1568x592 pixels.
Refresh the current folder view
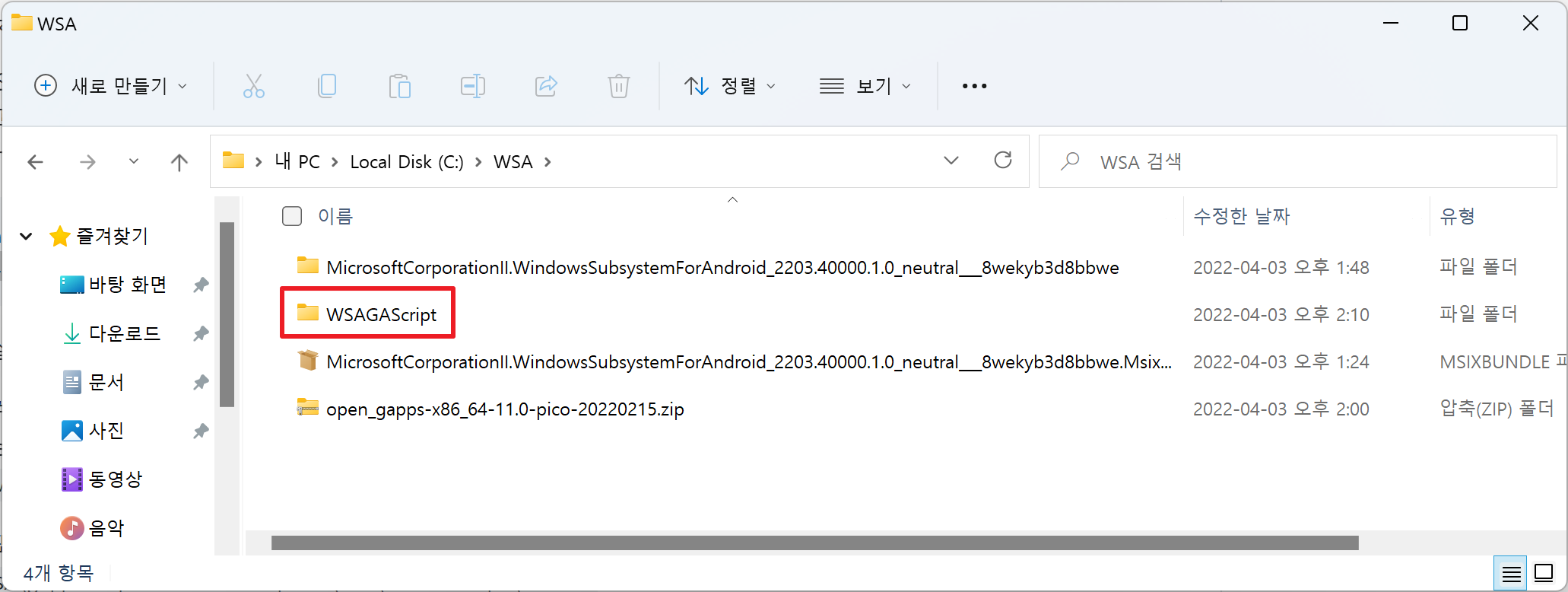pos(1003,161)
